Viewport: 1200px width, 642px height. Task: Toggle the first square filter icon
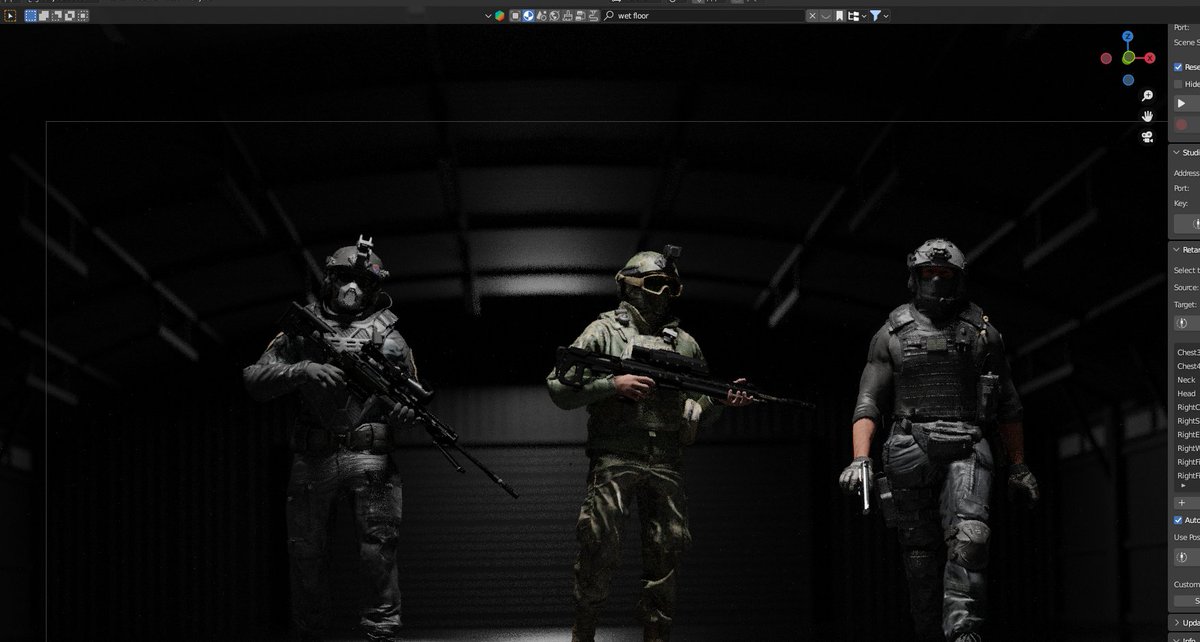pyautogui.click(x=516, y=16)
